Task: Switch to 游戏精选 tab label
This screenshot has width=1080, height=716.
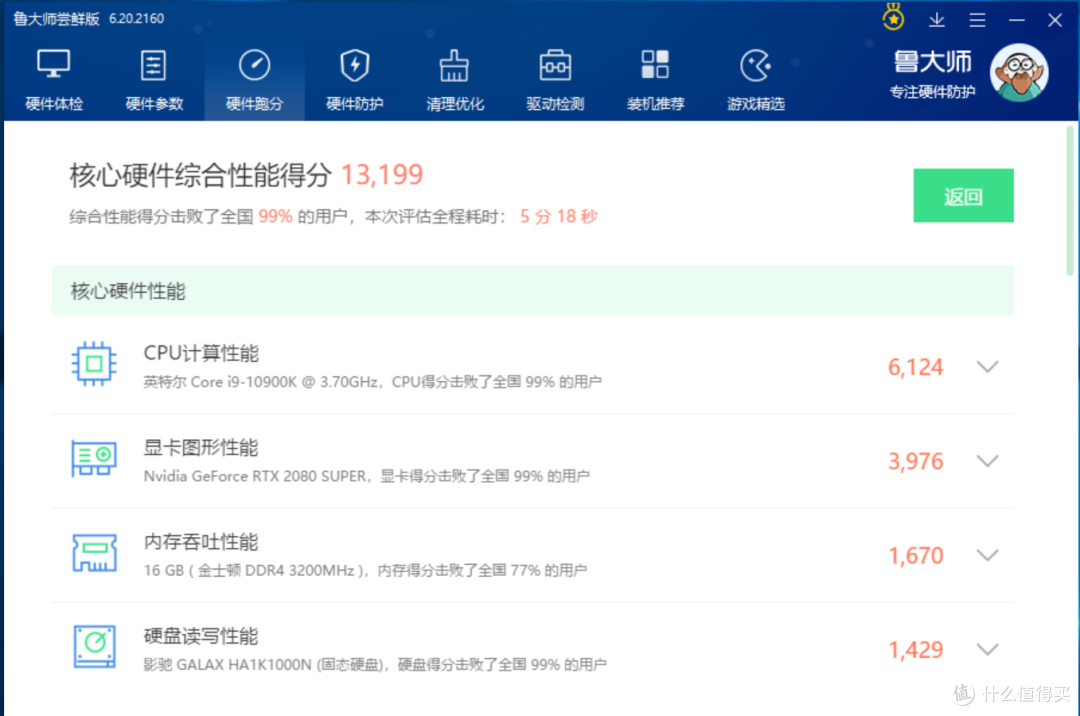Action: 756,104
